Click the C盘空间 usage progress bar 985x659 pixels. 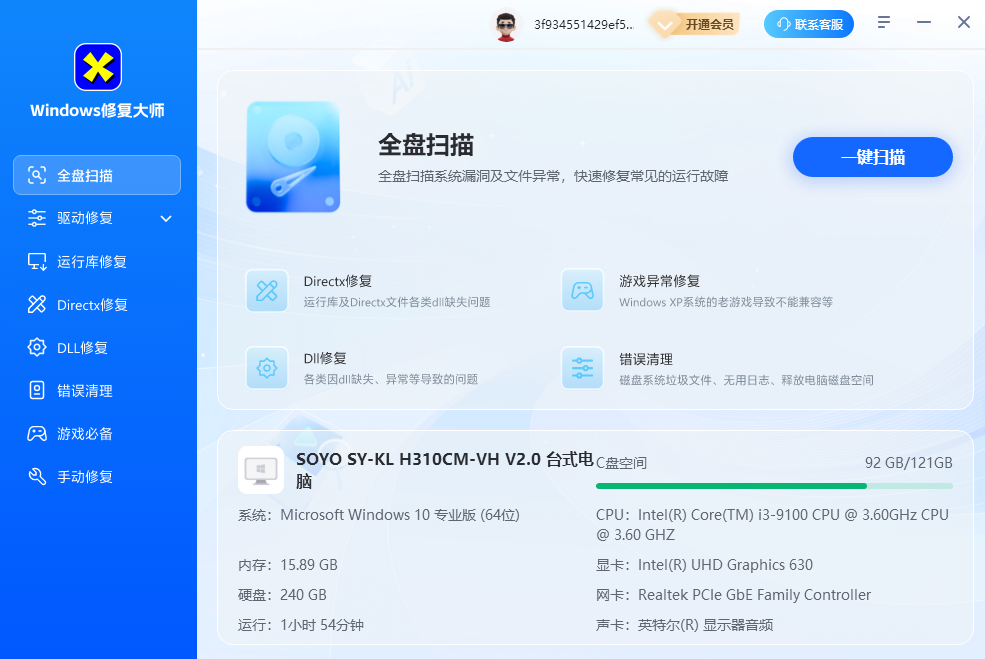click(774, 486)
